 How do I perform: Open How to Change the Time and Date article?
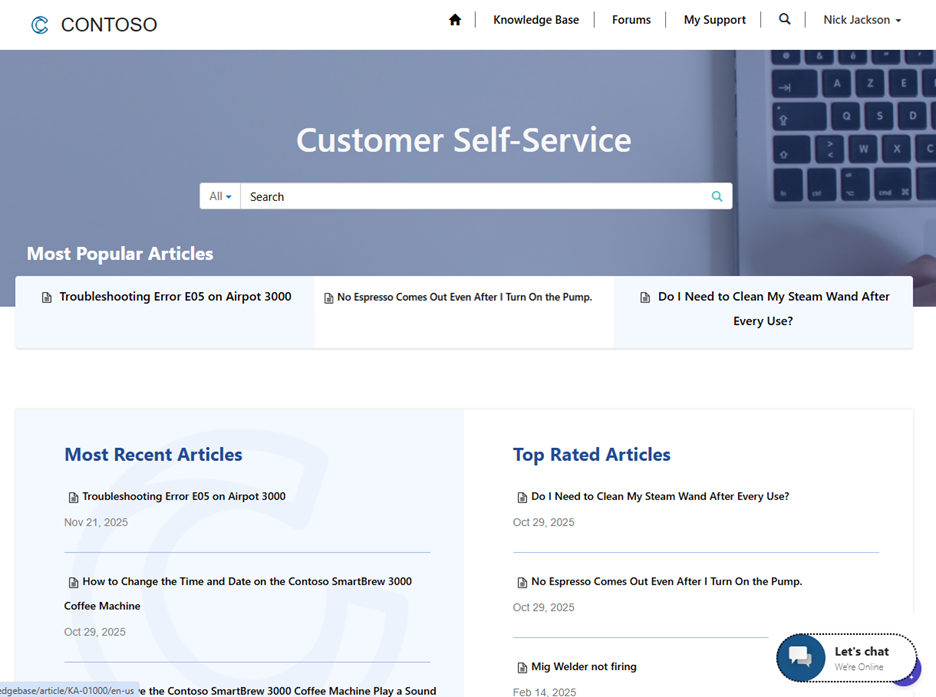238,594
